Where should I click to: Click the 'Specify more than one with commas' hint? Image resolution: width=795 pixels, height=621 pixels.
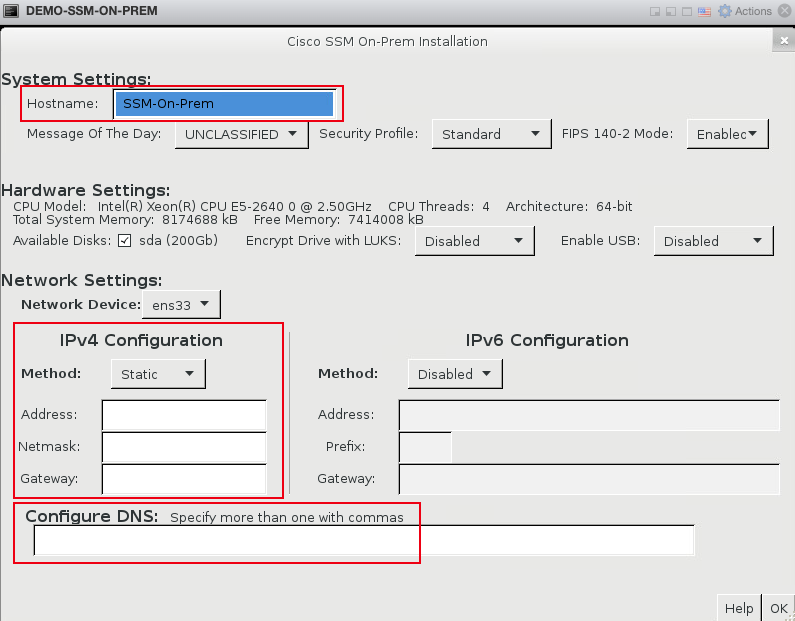pos(286,518)
